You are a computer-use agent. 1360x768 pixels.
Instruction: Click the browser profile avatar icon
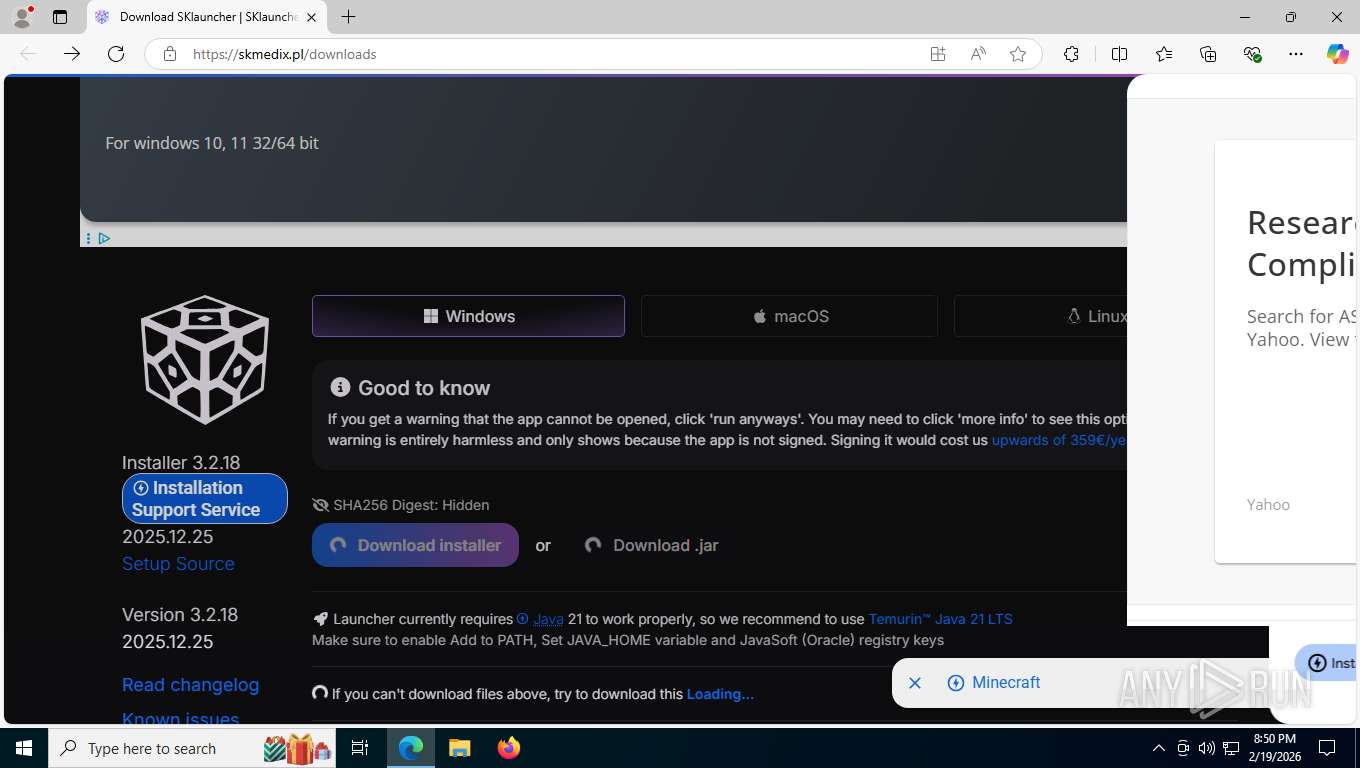click(x=22, y=17)
